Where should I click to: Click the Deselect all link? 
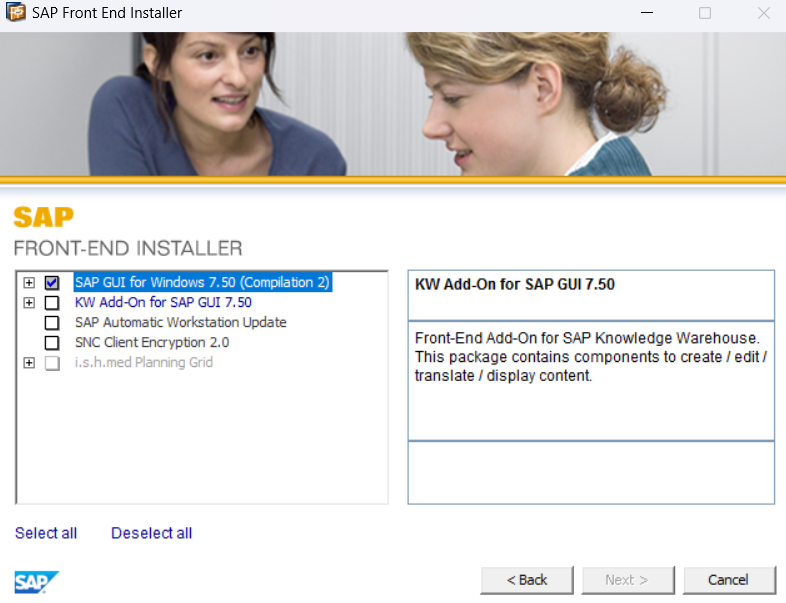pyautogui.click(x=151, y=533)
